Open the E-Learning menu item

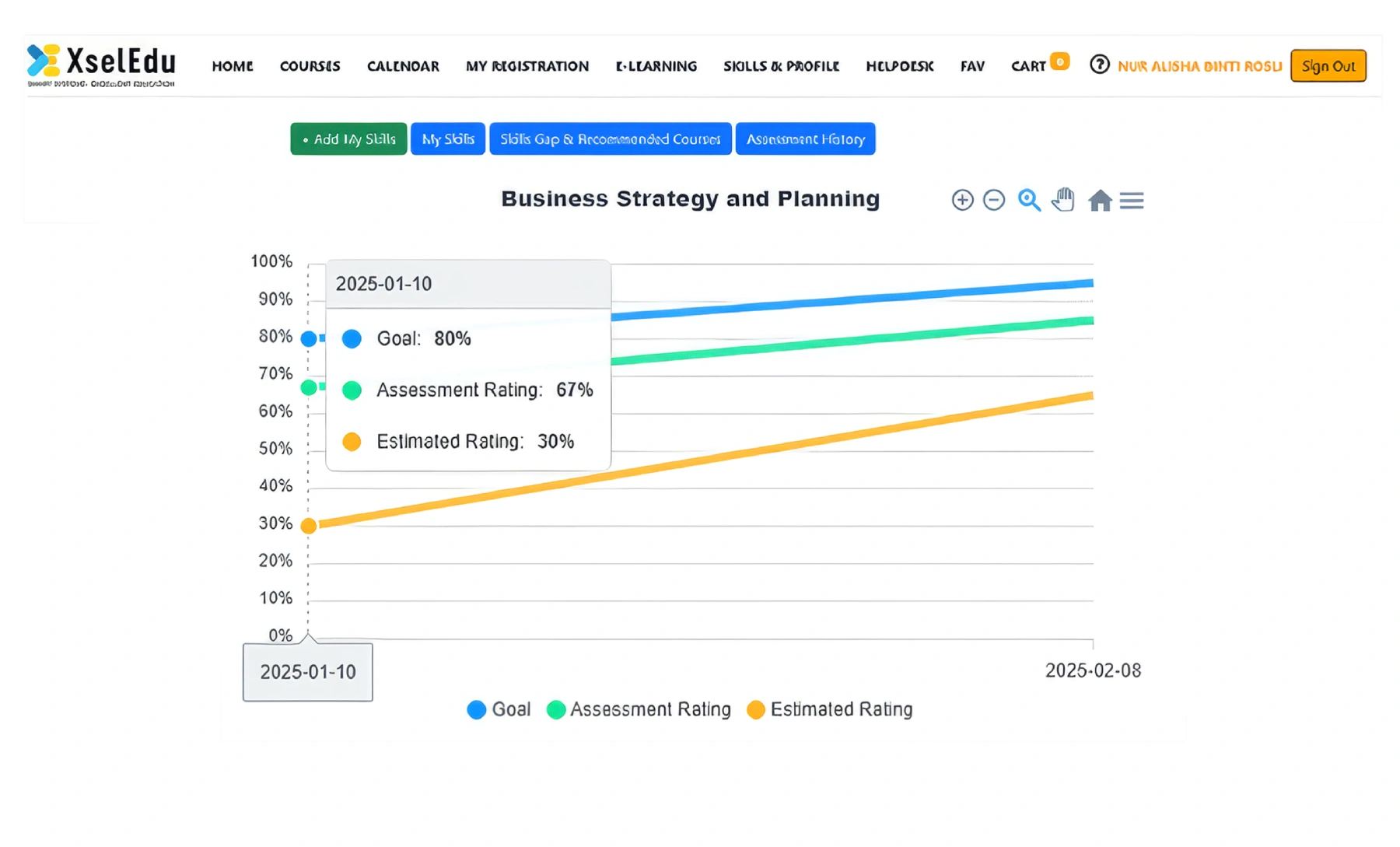coord(656,66)
